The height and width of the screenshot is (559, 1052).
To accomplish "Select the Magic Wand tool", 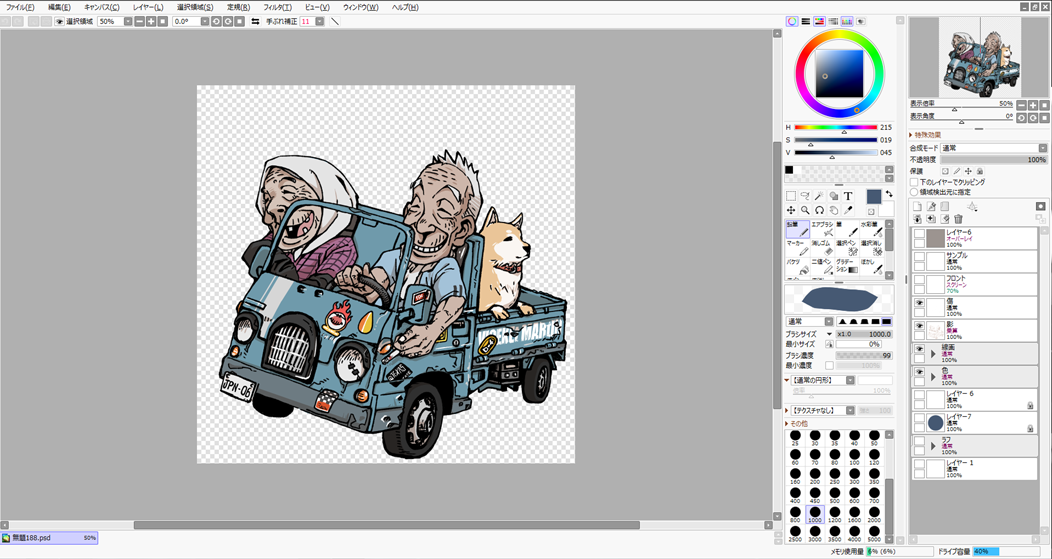I will coord(819,196).
